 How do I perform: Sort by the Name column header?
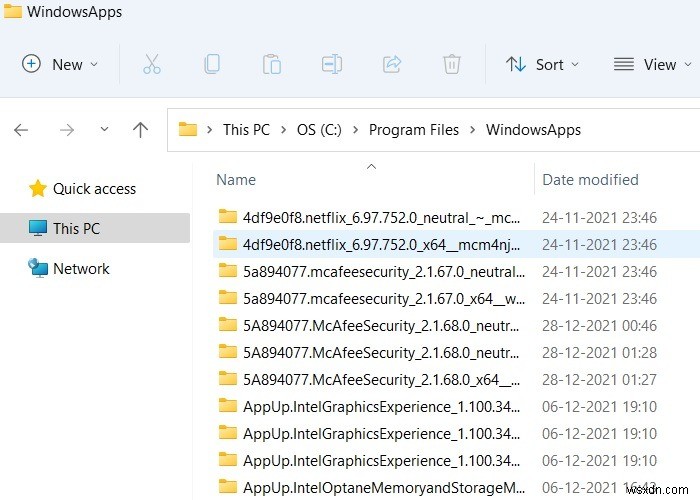point(236,179)
